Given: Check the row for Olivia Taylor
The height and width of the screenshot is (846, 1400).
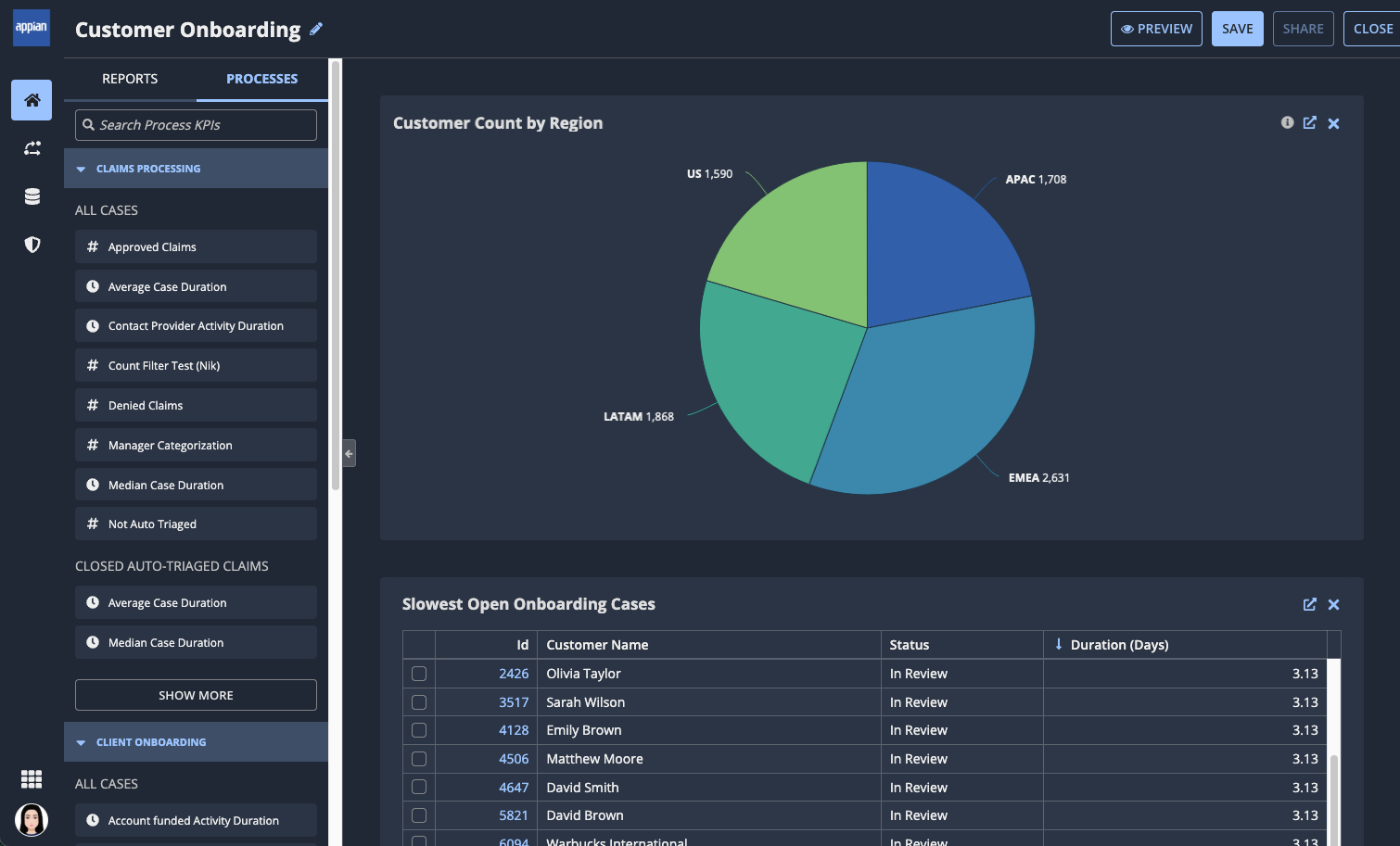Looking at the screenshot, I should [419, 674].
